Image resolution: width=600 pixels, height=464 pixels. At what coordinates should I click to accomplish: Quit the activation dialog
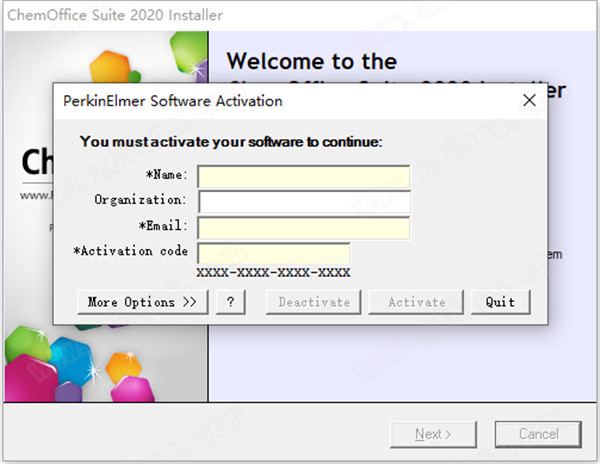click(x=501, y=302)
